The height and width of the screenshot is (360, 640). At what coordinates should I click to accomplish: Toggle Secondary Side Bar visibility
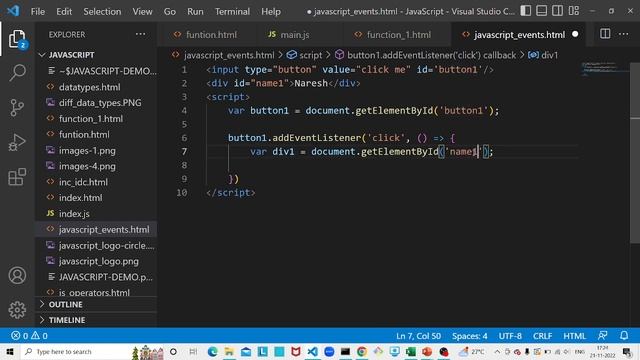tap(558, 11)
